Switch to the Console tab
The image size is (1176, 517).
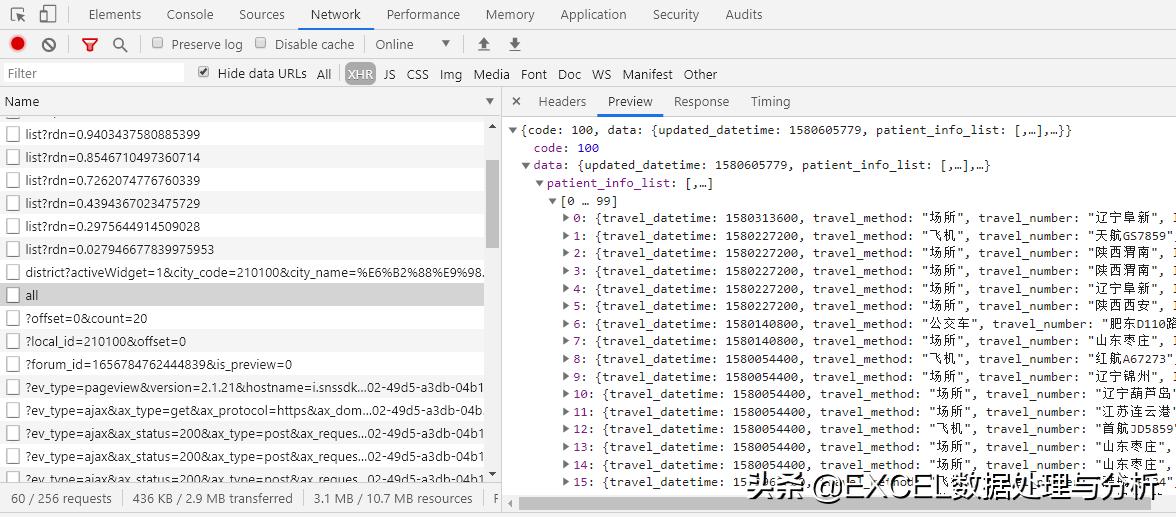pyautogui.click(x=190, y=15)
